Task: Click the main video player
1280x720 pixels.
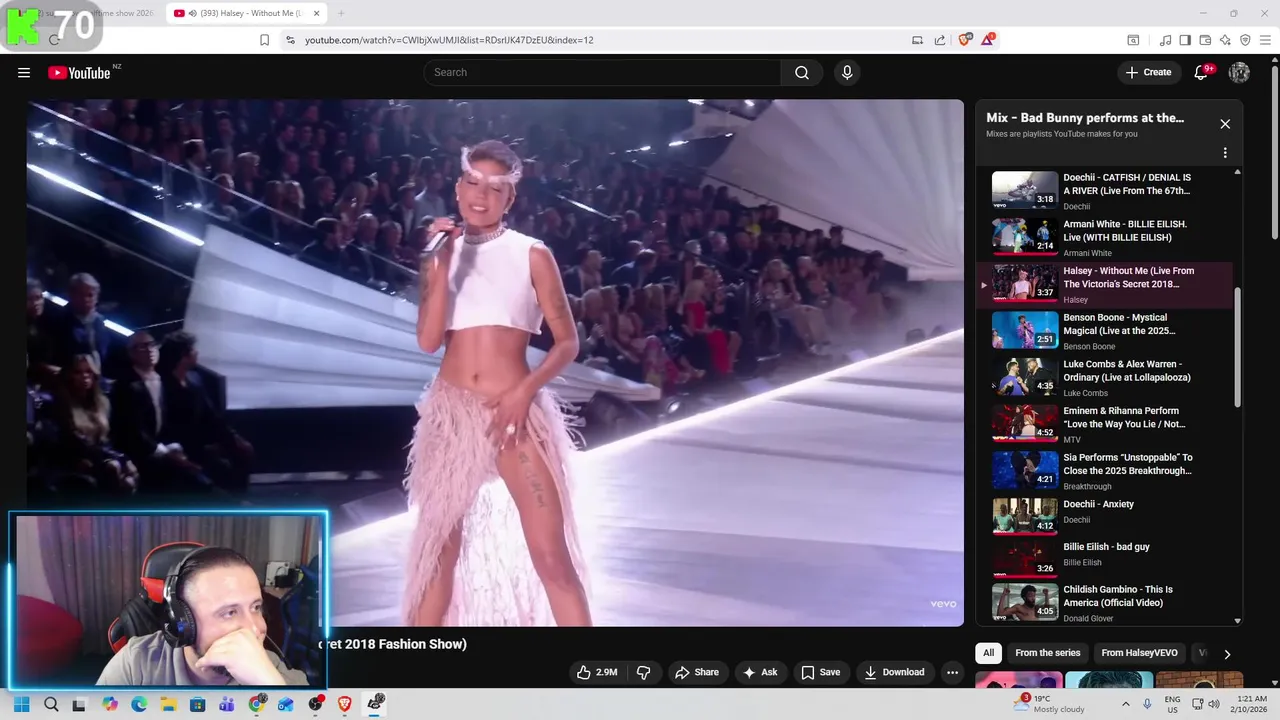Action: coord(495,362)
